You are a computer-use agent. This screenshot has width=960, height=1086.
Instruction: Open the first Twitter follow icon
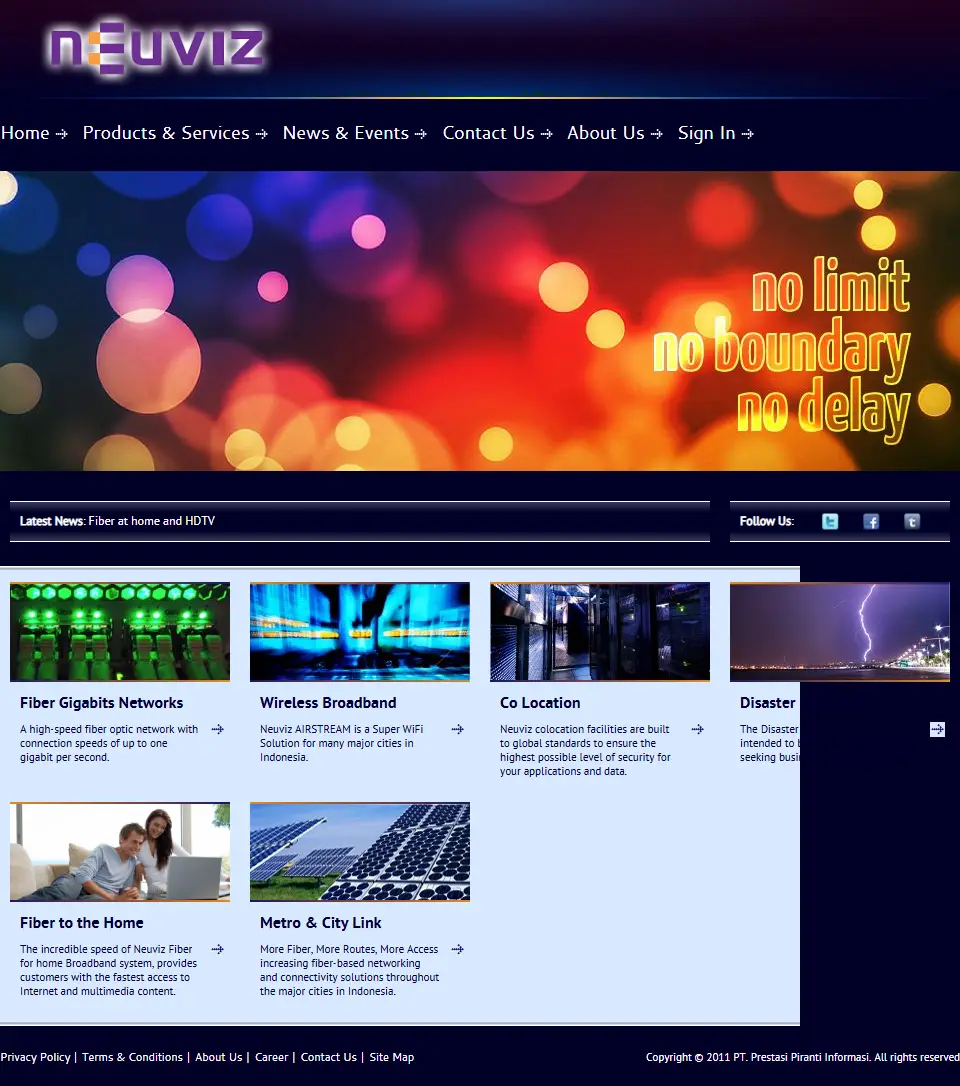830,522
